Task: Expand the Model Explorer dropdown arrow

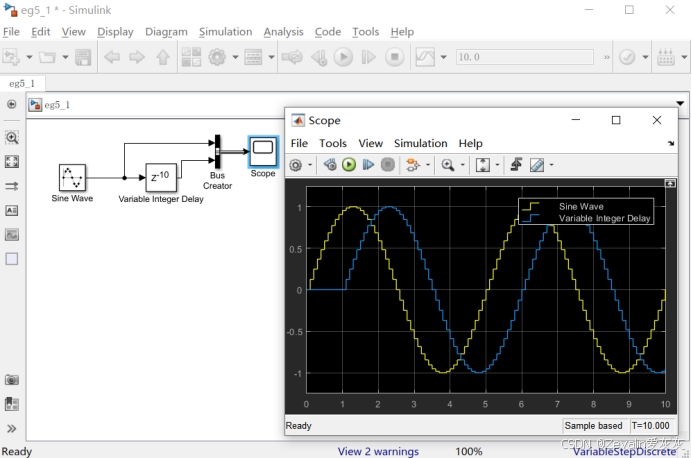Action: click(271, 57)
